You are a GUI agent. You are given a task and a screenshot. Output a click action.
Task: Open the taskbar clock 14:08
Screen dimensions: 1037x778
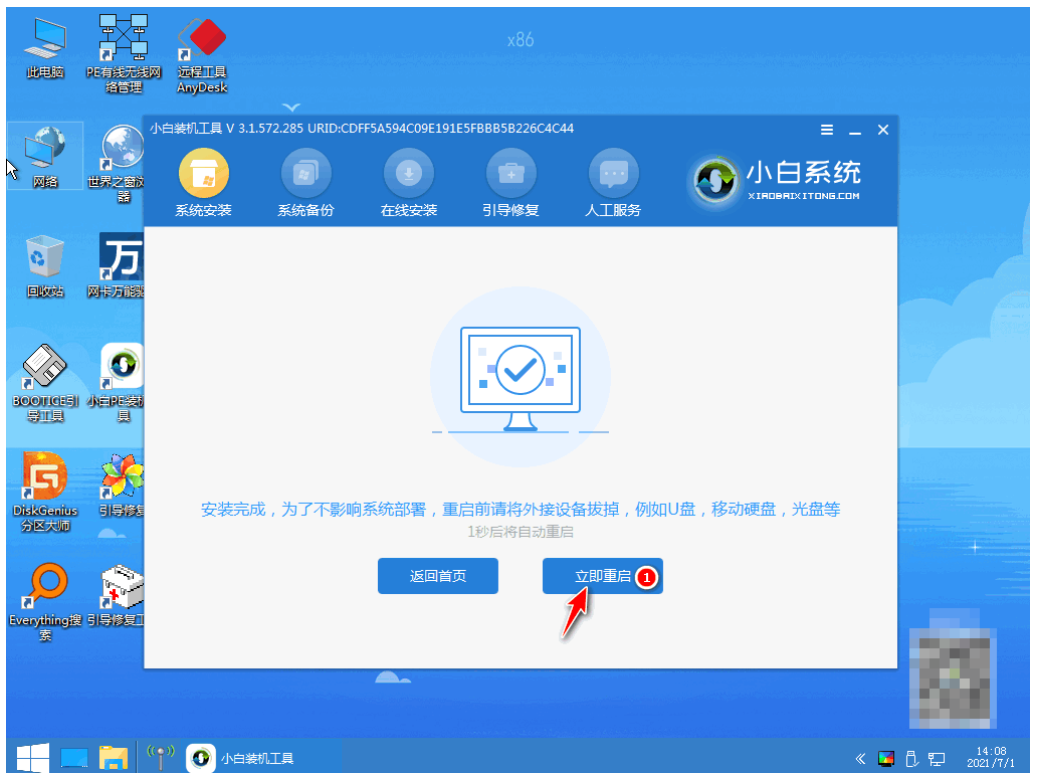click(990, 757)
